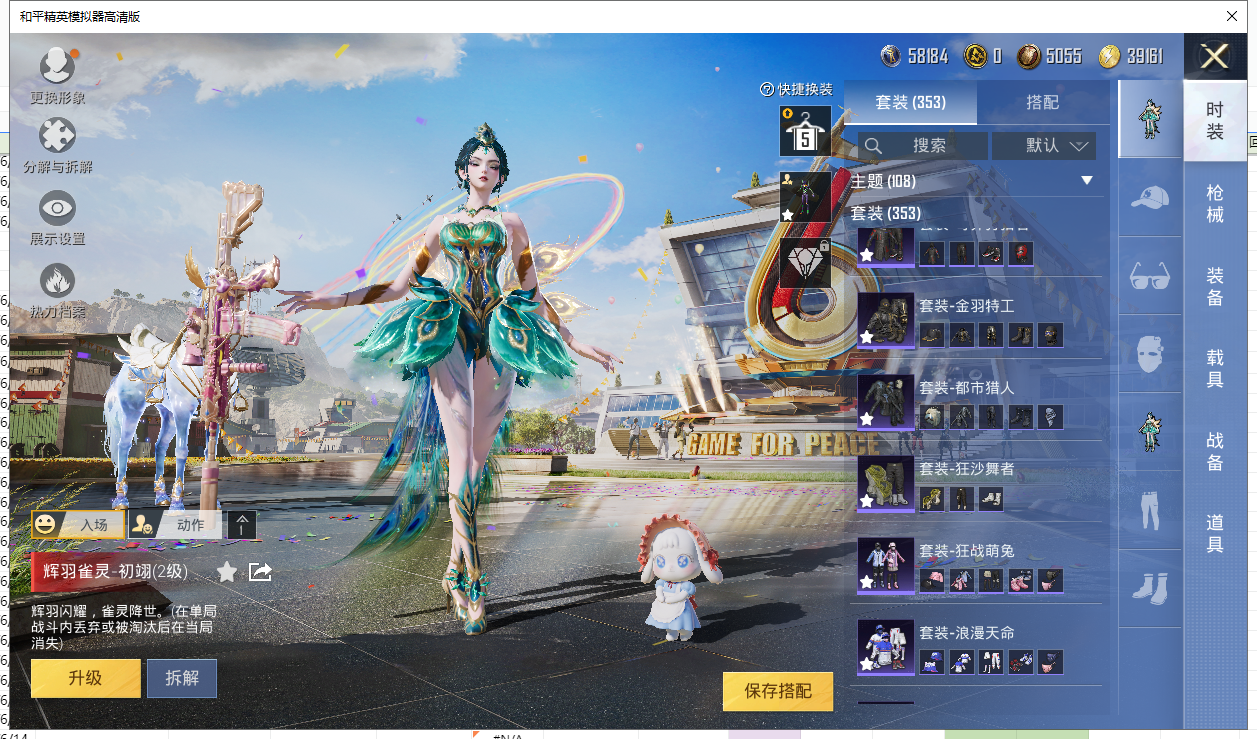Screen dimensions: 1257x739
Task: Click the upload arrow icon beside 动作
Action: [x=242, y=525]
